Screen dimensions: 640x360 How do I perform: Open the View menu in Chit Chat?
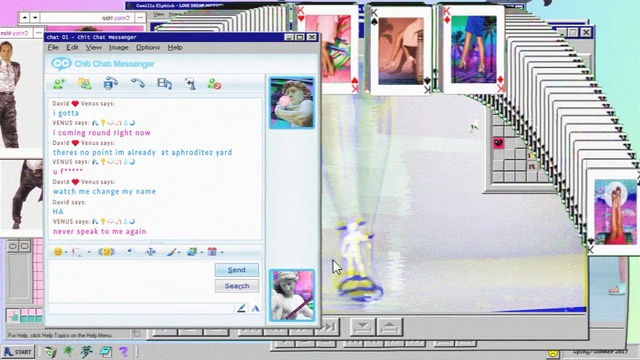(93, 47)
